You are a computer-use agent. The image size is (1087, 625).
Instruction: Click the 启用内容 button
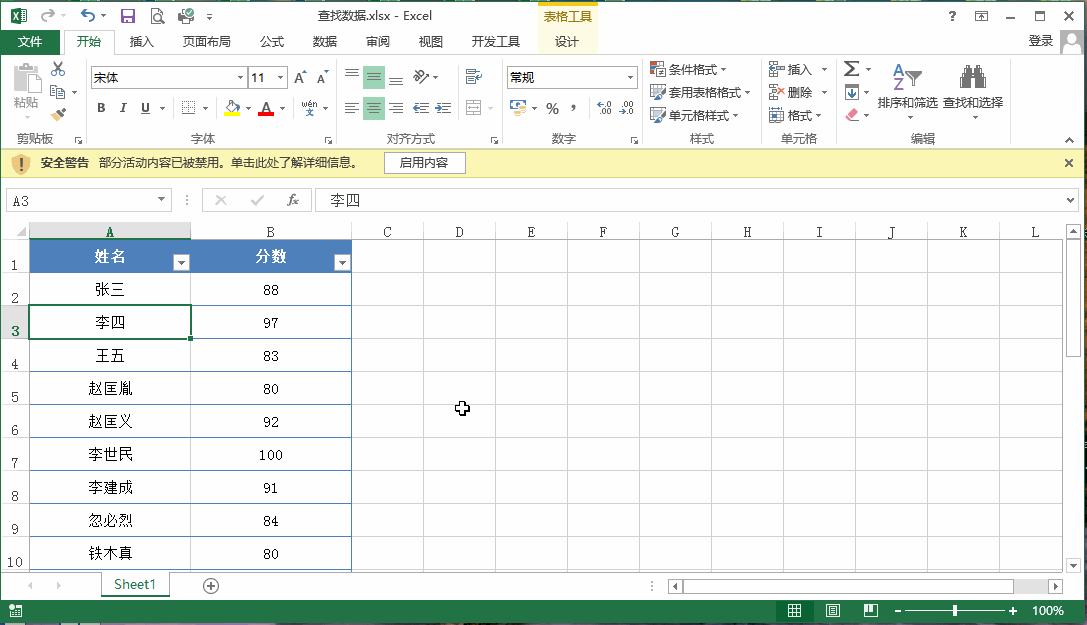[424, 163]
